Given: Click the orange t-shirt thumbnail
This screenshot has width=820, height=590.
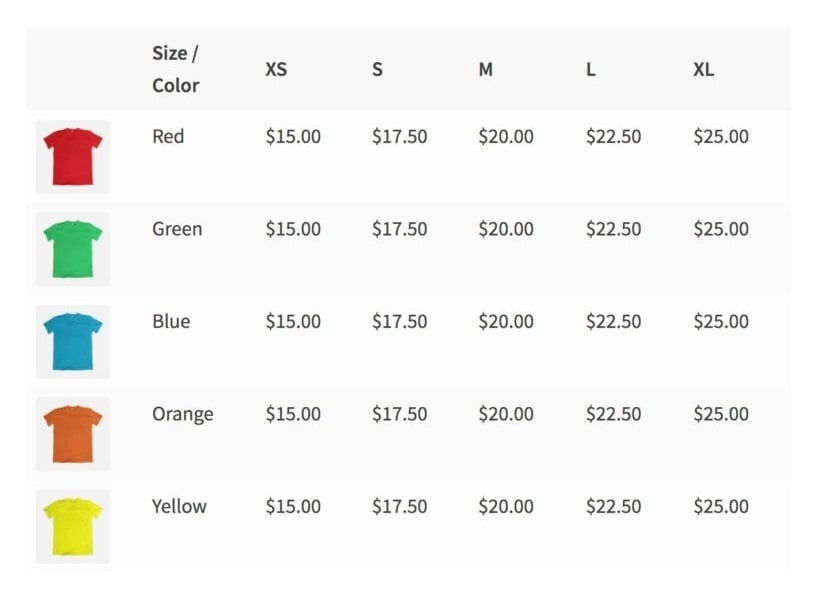Looking at the screenshot, I should pyautogui.click(x=73, y=434).
